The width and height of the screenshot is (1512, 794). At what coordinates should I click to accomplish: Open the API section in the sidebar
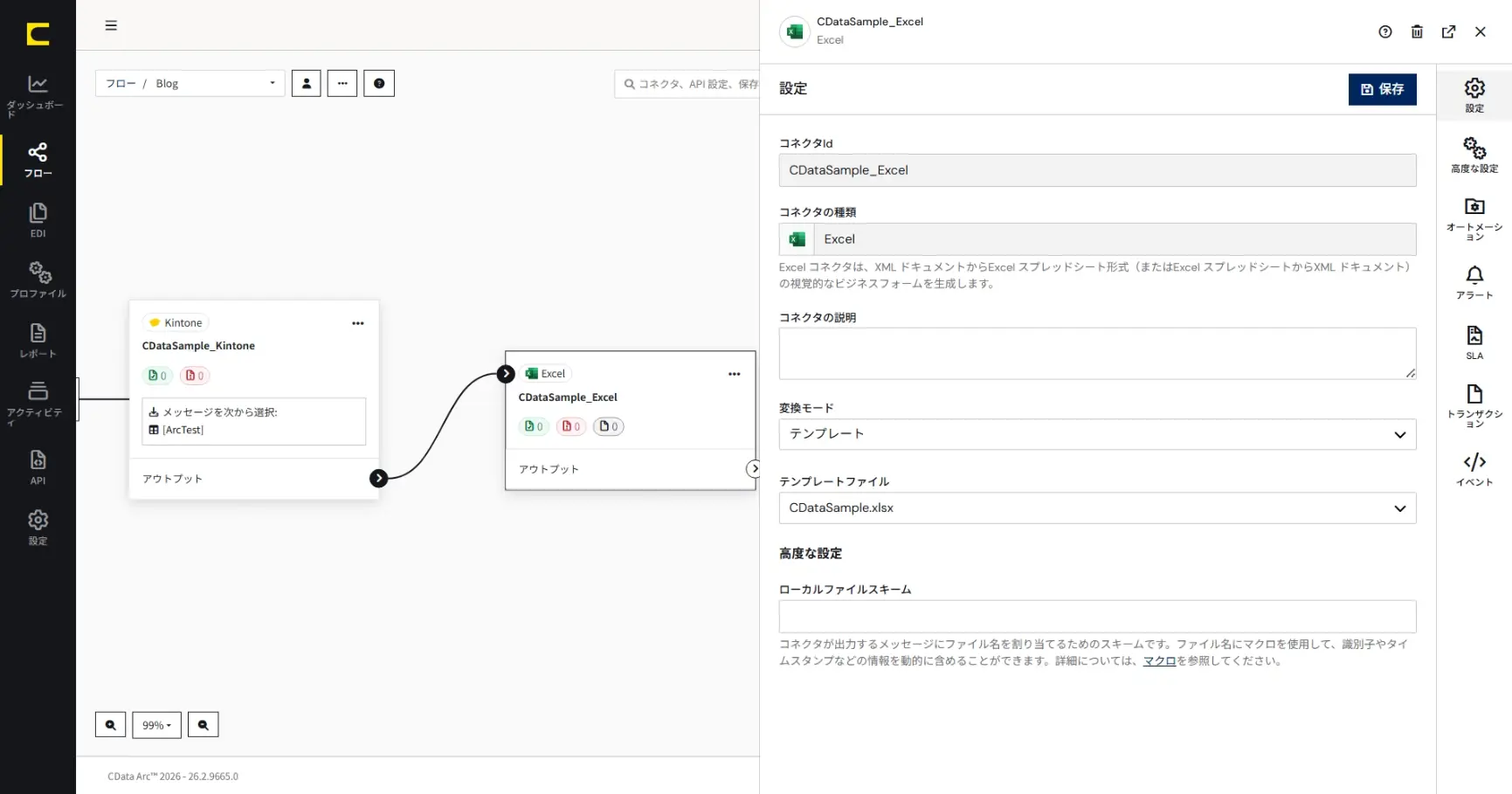click(38, 467)
